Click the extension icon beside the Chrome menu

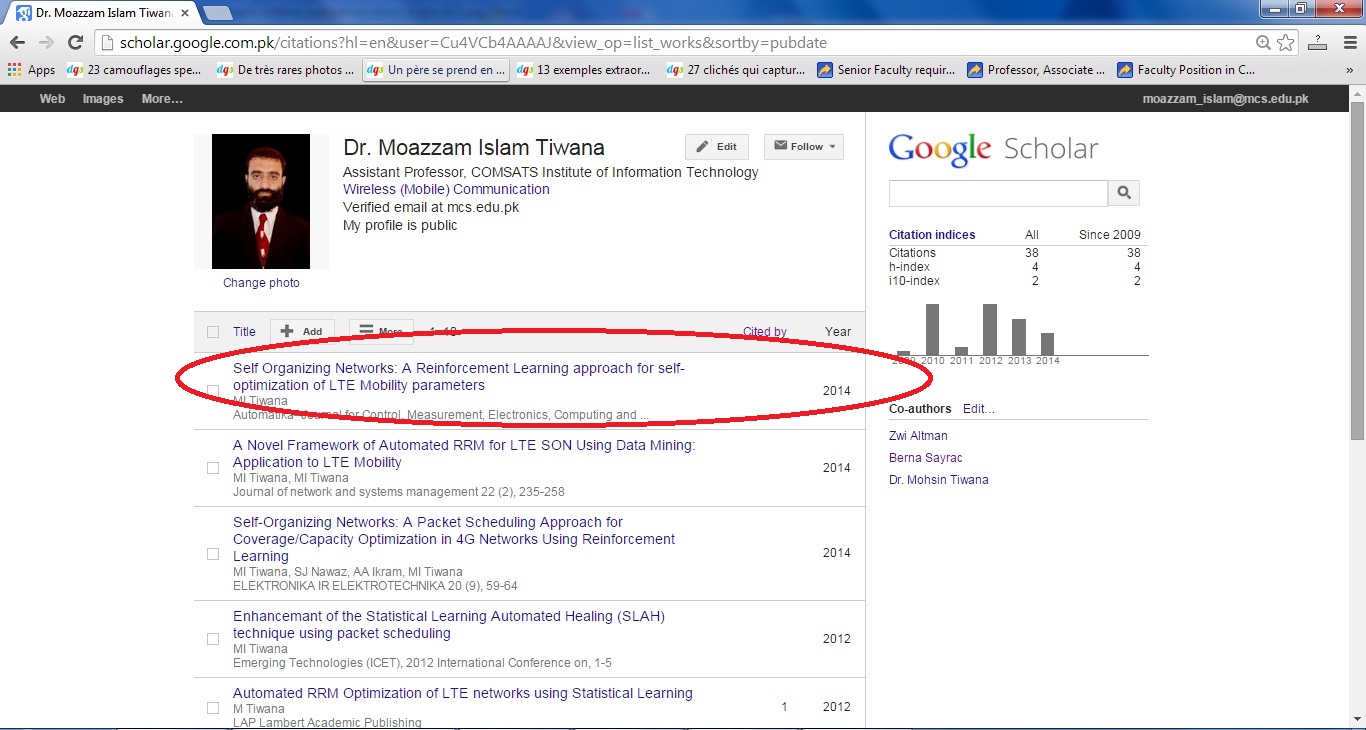pyautogui.click(x=1318, y=43)
